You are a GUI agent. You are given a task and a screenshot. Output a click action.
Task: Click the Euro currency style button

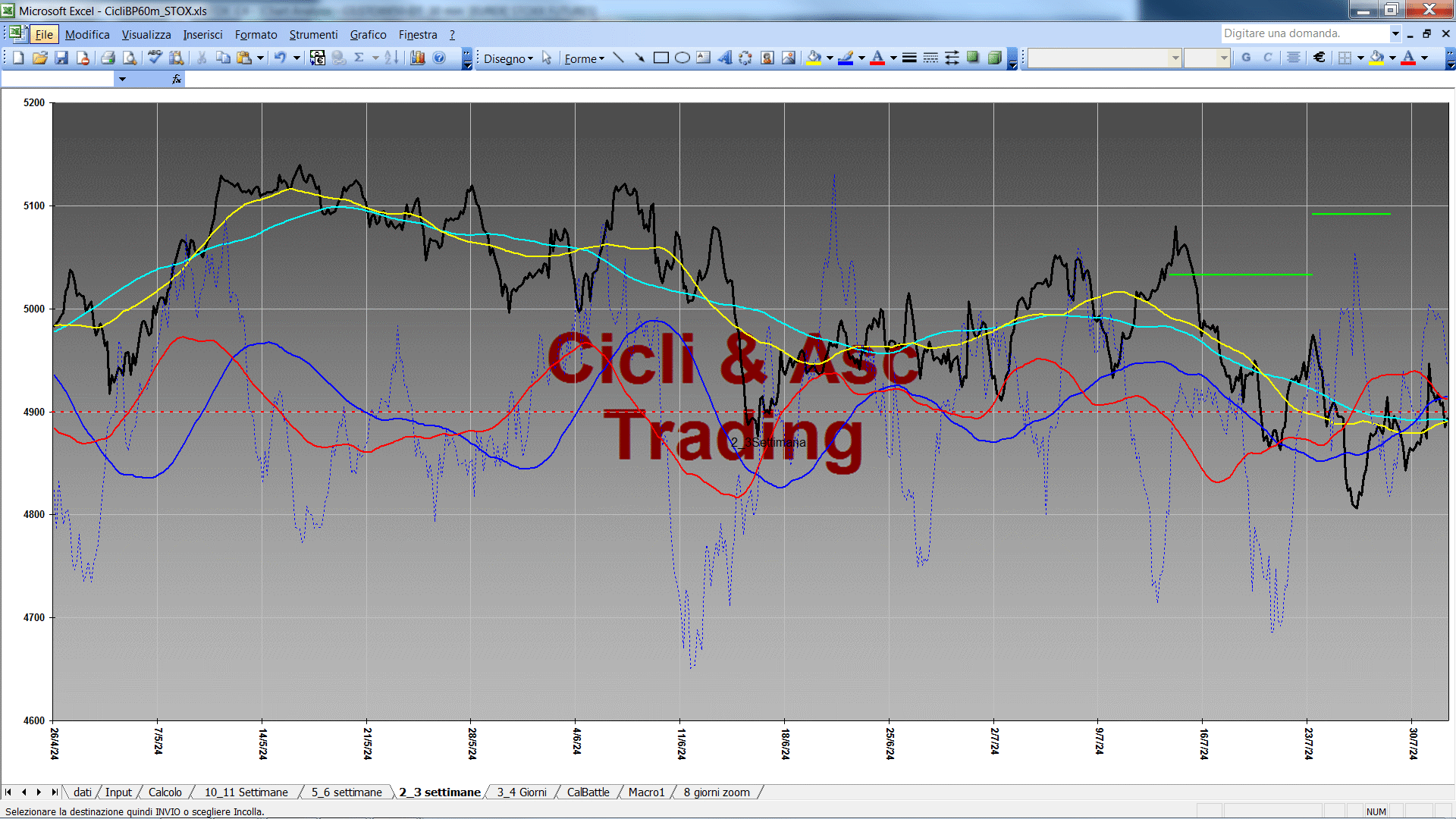point(1319,58)
